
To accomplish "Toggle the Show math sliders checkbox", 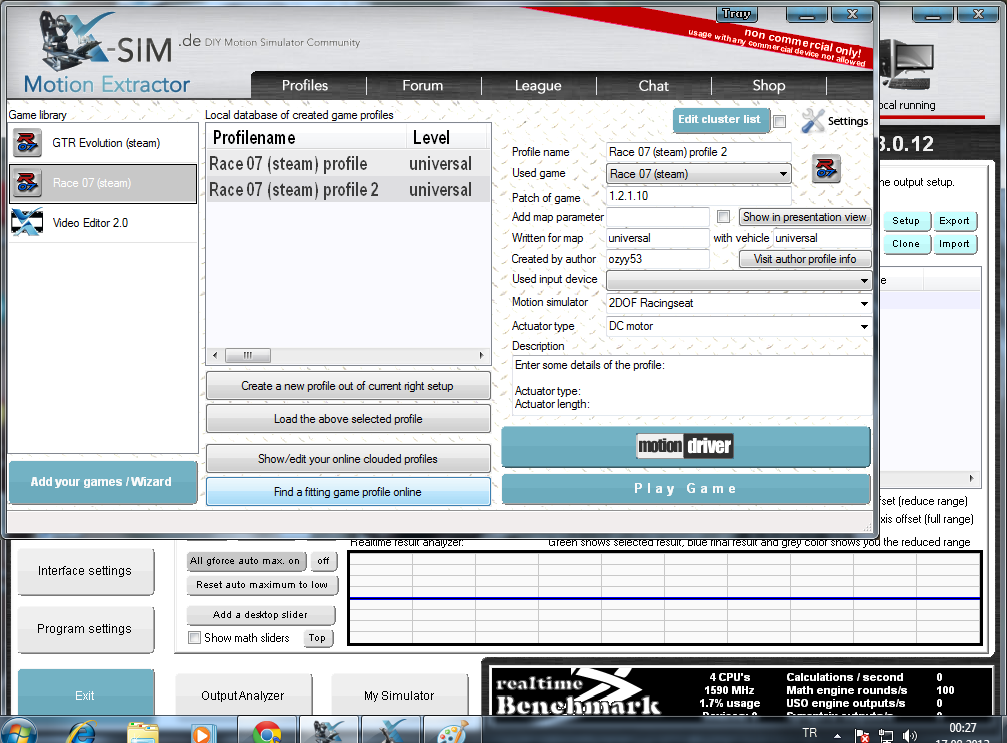I will (194, 638).
